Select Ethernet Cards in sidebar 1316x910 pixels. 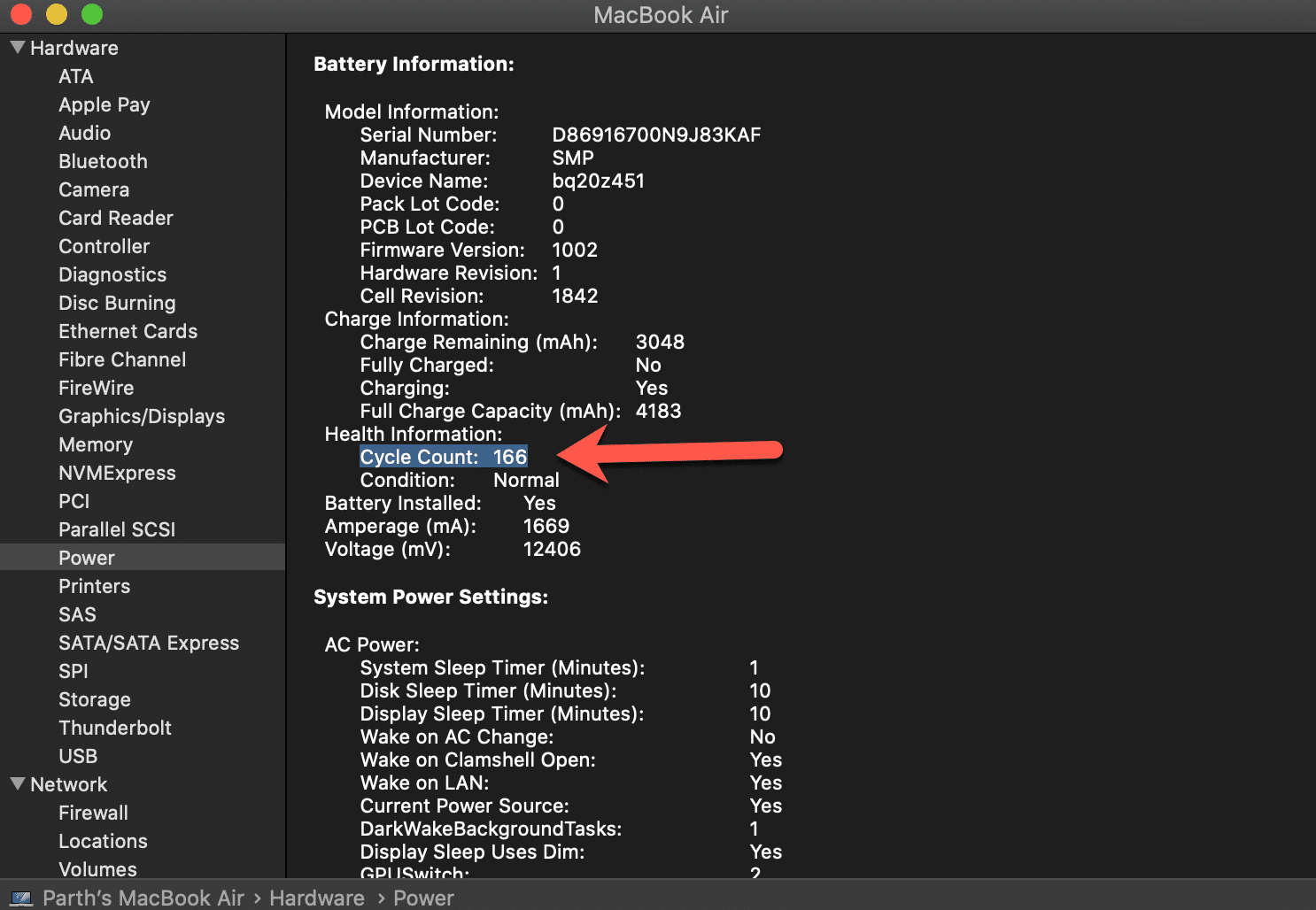128,331
